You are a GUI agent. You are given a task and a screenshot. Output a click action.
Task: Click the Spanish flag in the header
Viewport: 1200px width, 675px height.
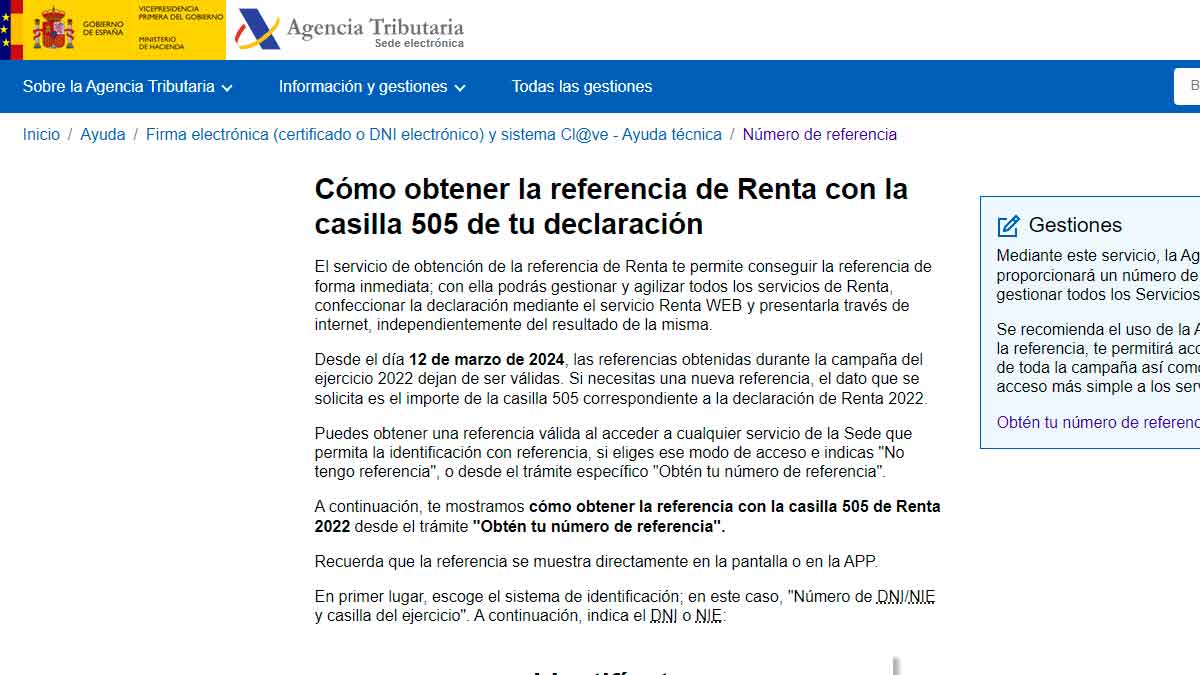15,29
